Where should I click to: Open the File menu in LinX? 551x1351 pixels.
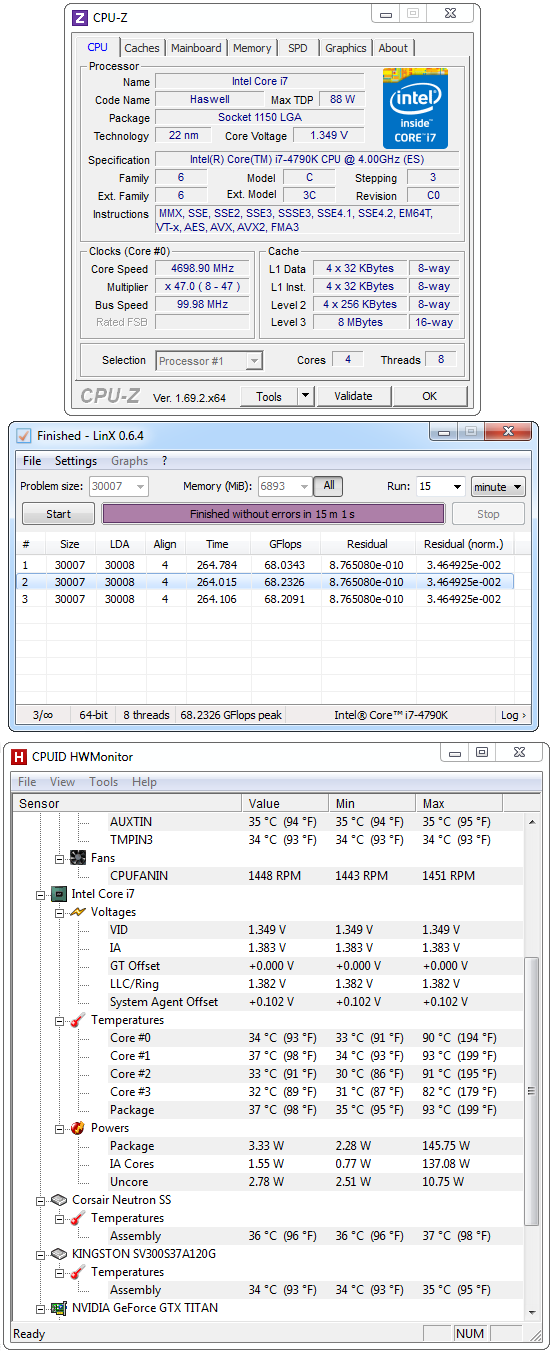32,461
